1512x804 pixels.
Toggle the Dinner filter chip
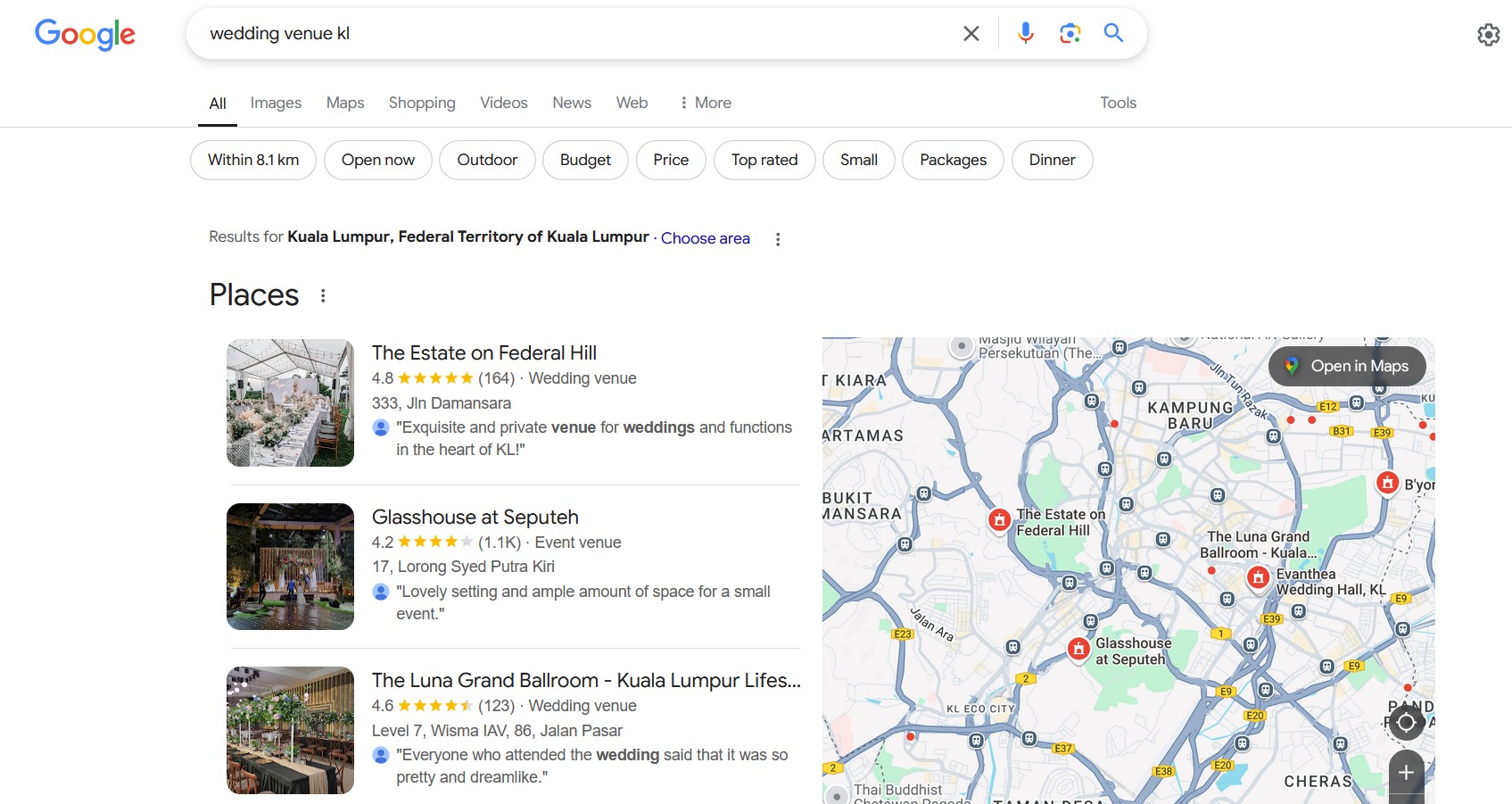pyautogui.click(x=1053, y=160)
